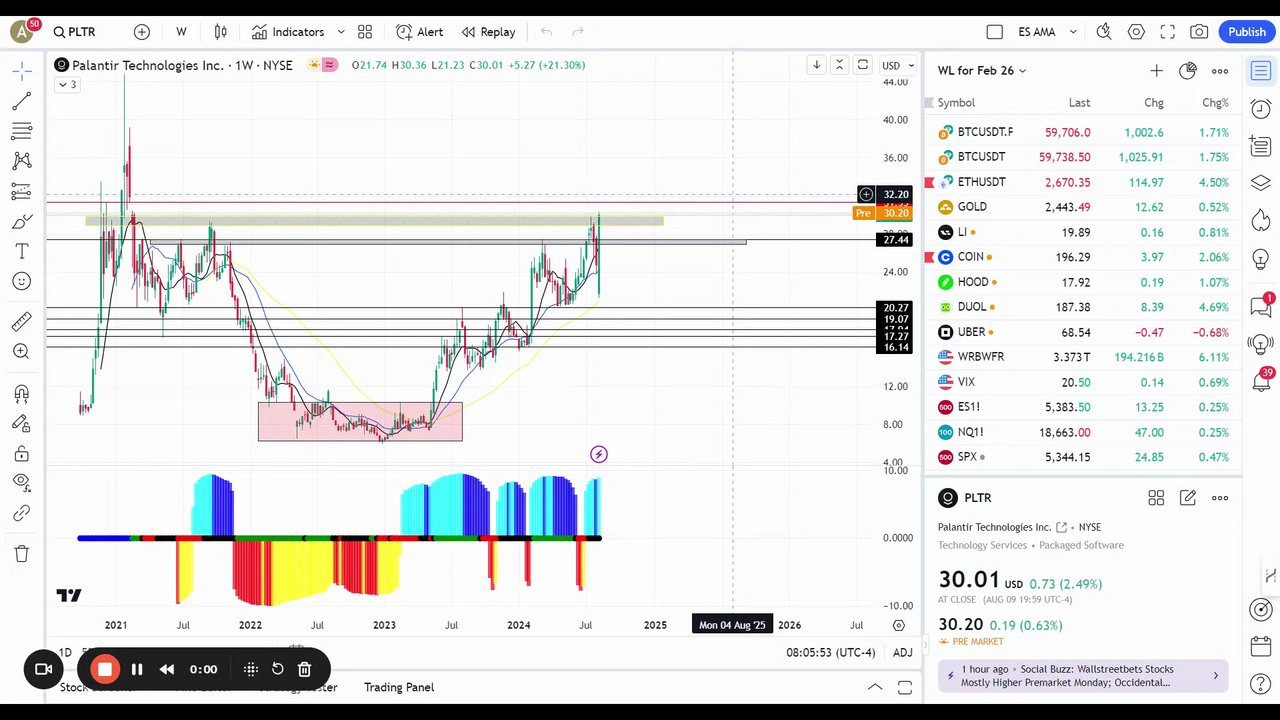Create an Alert

tap(419, 32)
